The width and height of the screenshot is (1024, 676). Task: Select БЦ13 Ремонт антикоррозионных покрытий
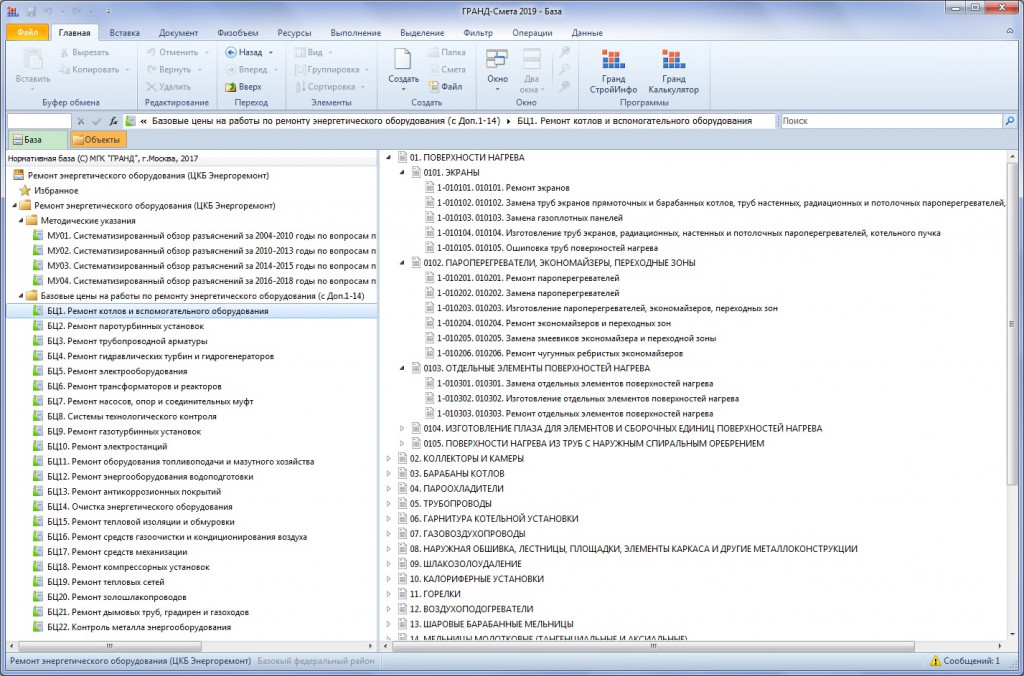127,491
